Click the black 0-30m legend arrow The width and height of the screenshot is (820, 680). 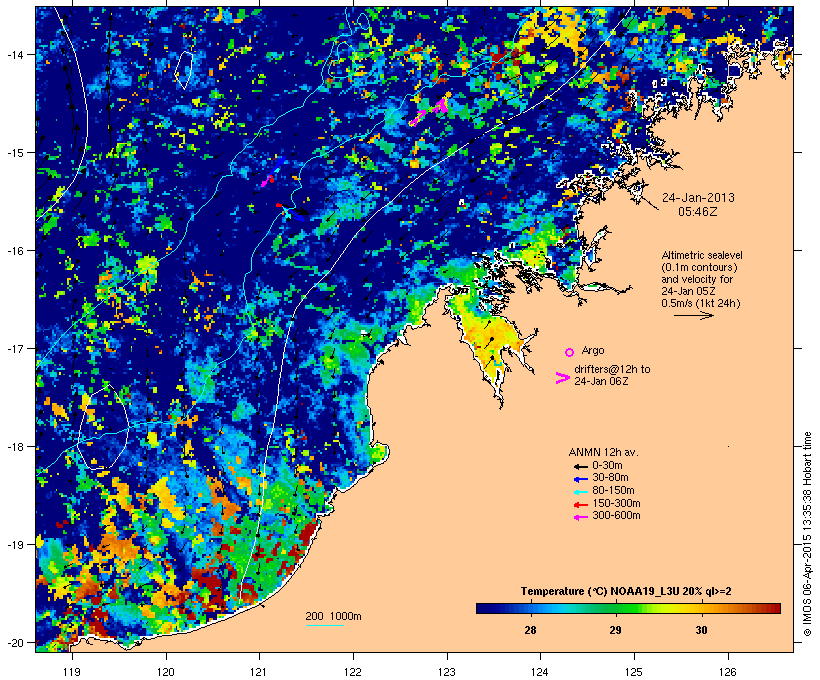[580, 467]
